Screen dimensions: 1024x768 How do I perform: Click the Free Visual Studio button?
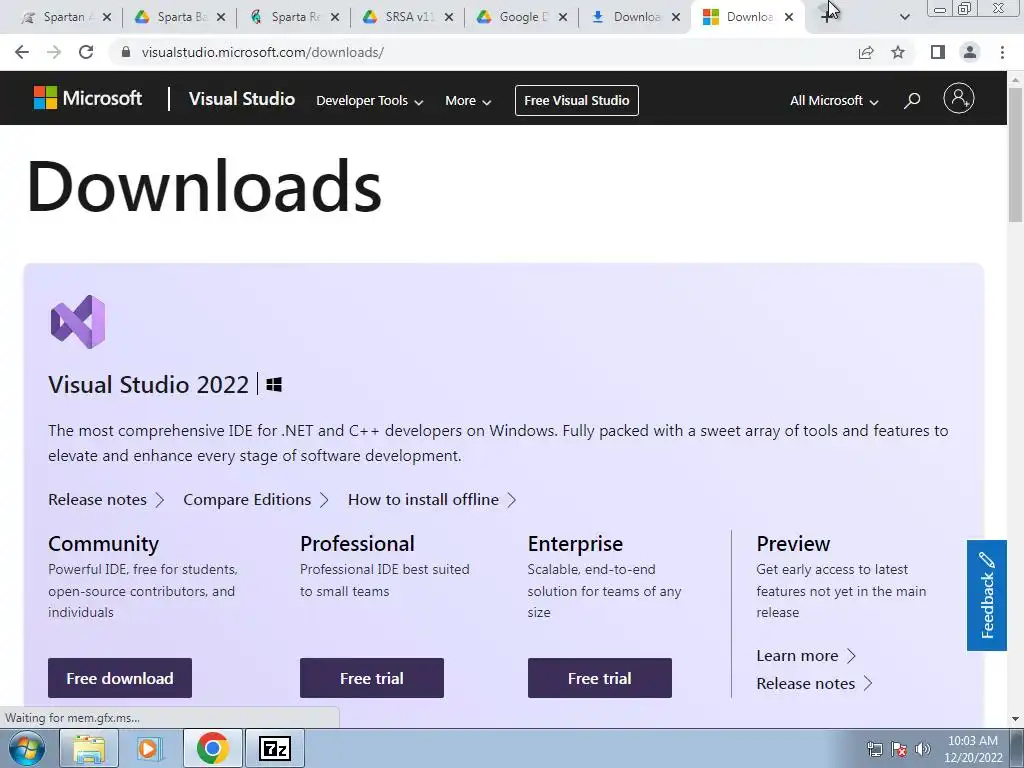(577, 101)
